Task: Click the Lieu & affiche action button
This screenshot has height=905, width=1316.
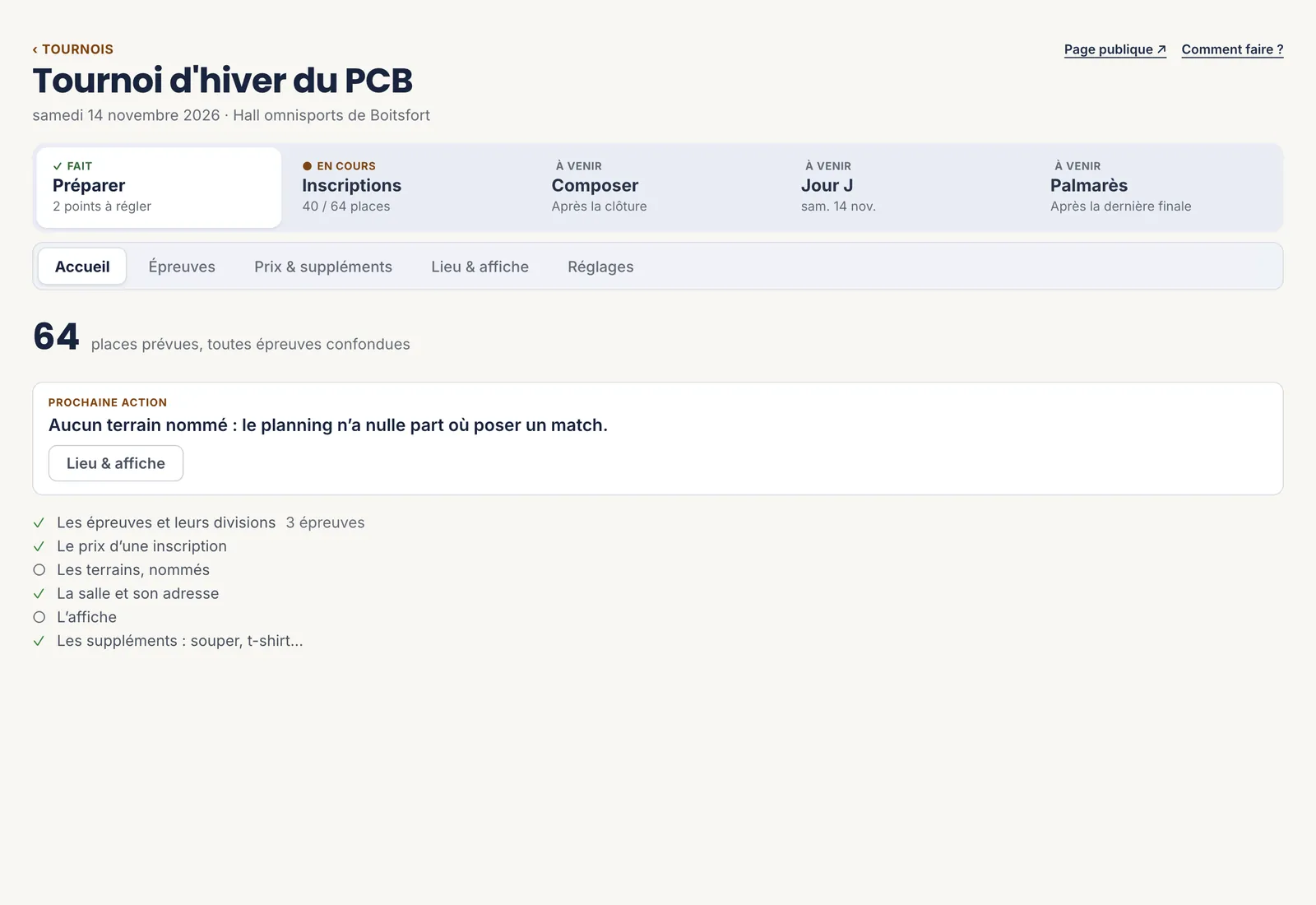Action: coord(116,463)
